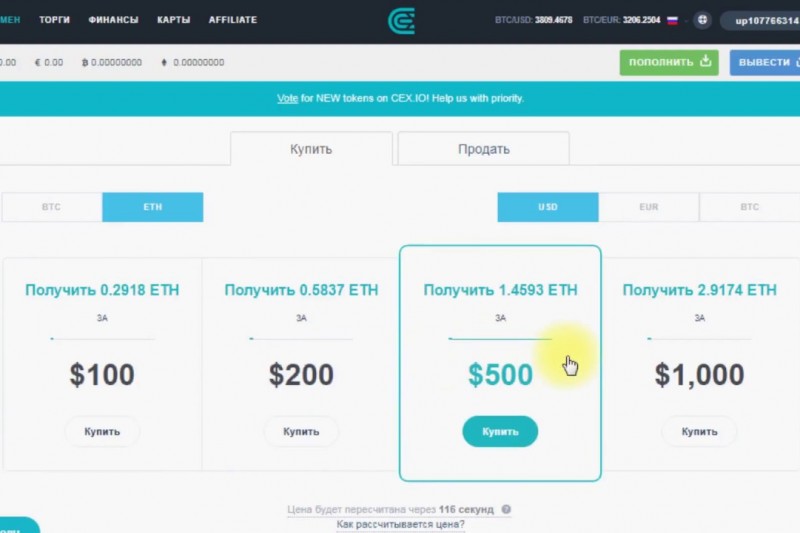Click the slider line above $500
Image resolution: width=800 pixels, height=533 pixels.
pos(500,338)
